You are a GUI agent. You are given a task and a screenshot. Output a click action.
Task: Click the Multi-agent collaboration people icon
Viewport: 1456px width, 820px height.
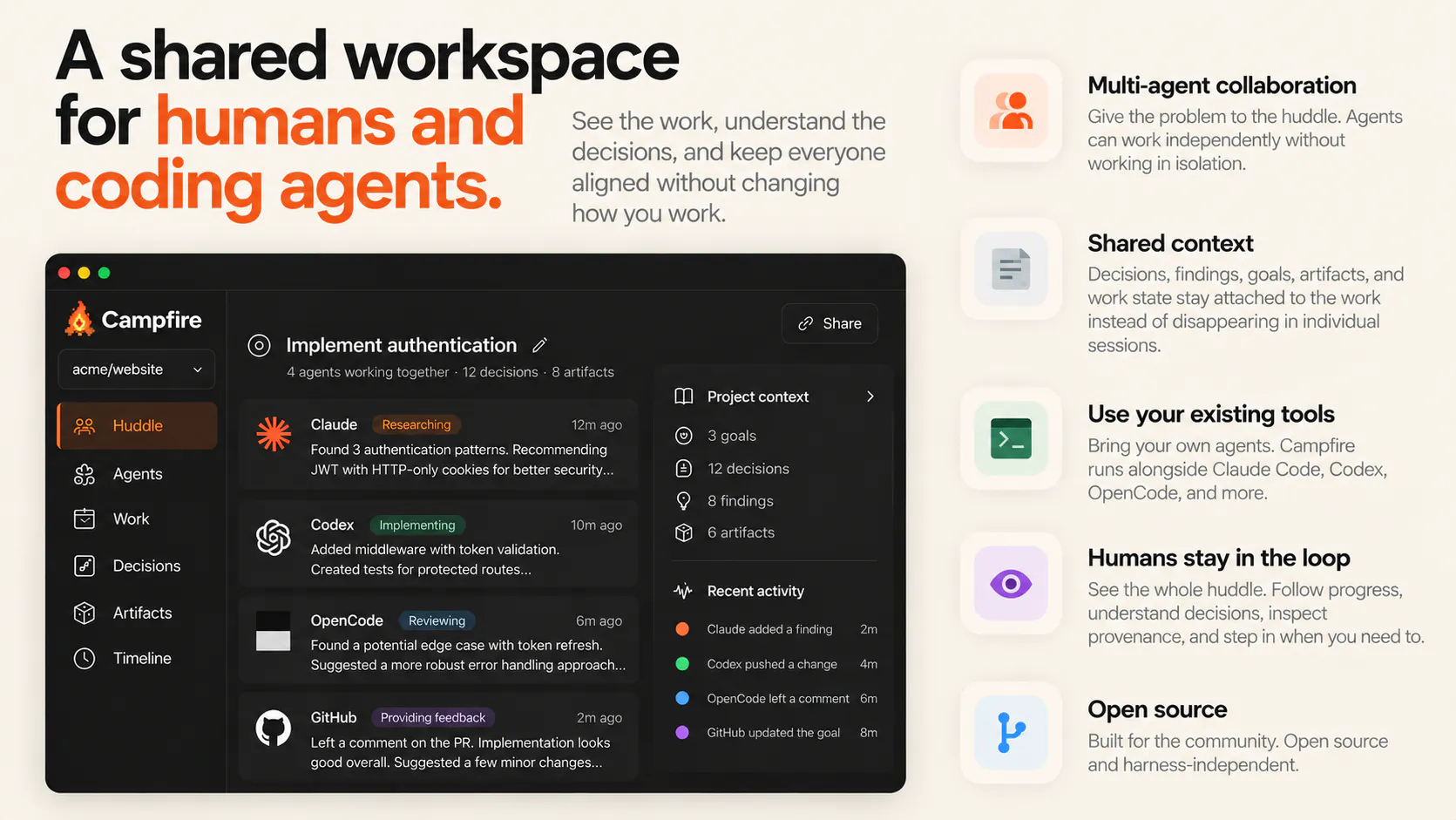(1011, 112)
